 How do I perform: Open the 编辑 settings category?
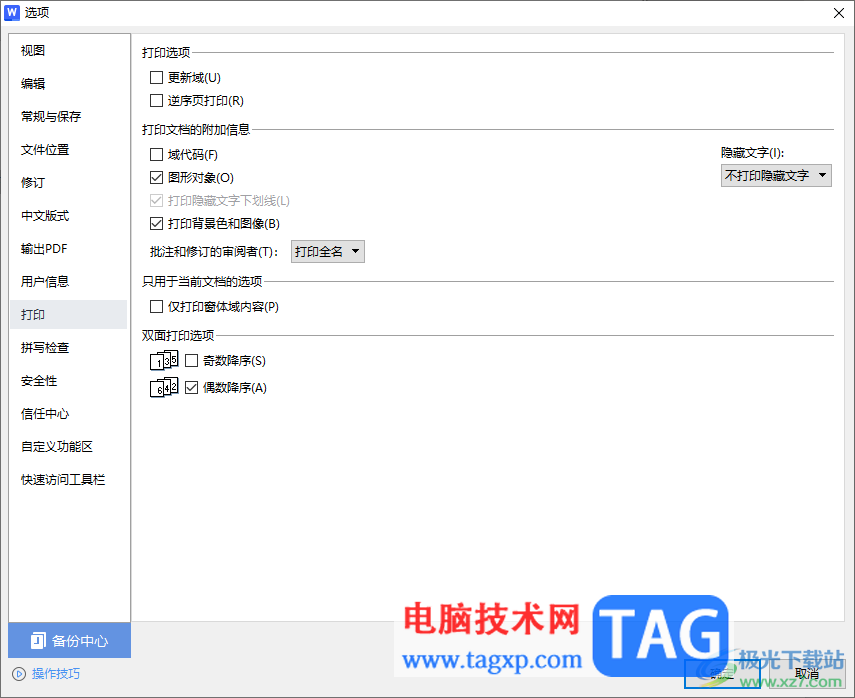[x=69, y=83]
